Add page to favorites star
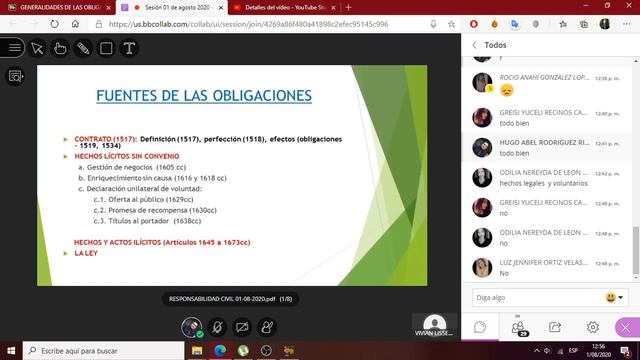 click(x=451, y=24)
